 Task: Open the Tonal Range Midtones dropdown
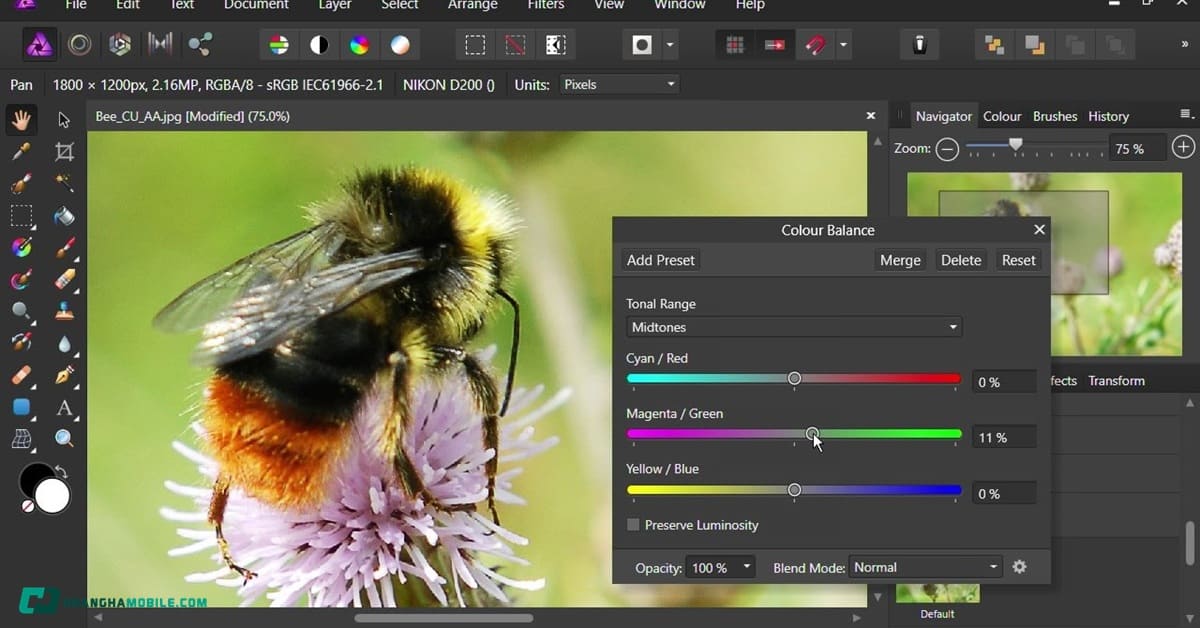(x=794, y=327)
